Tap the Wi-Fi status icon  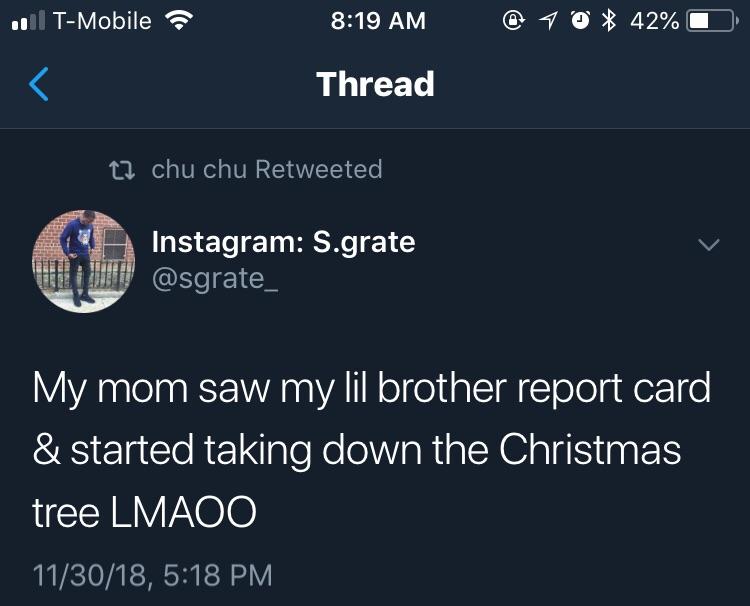pyautogui.click(x=179, y=20)
